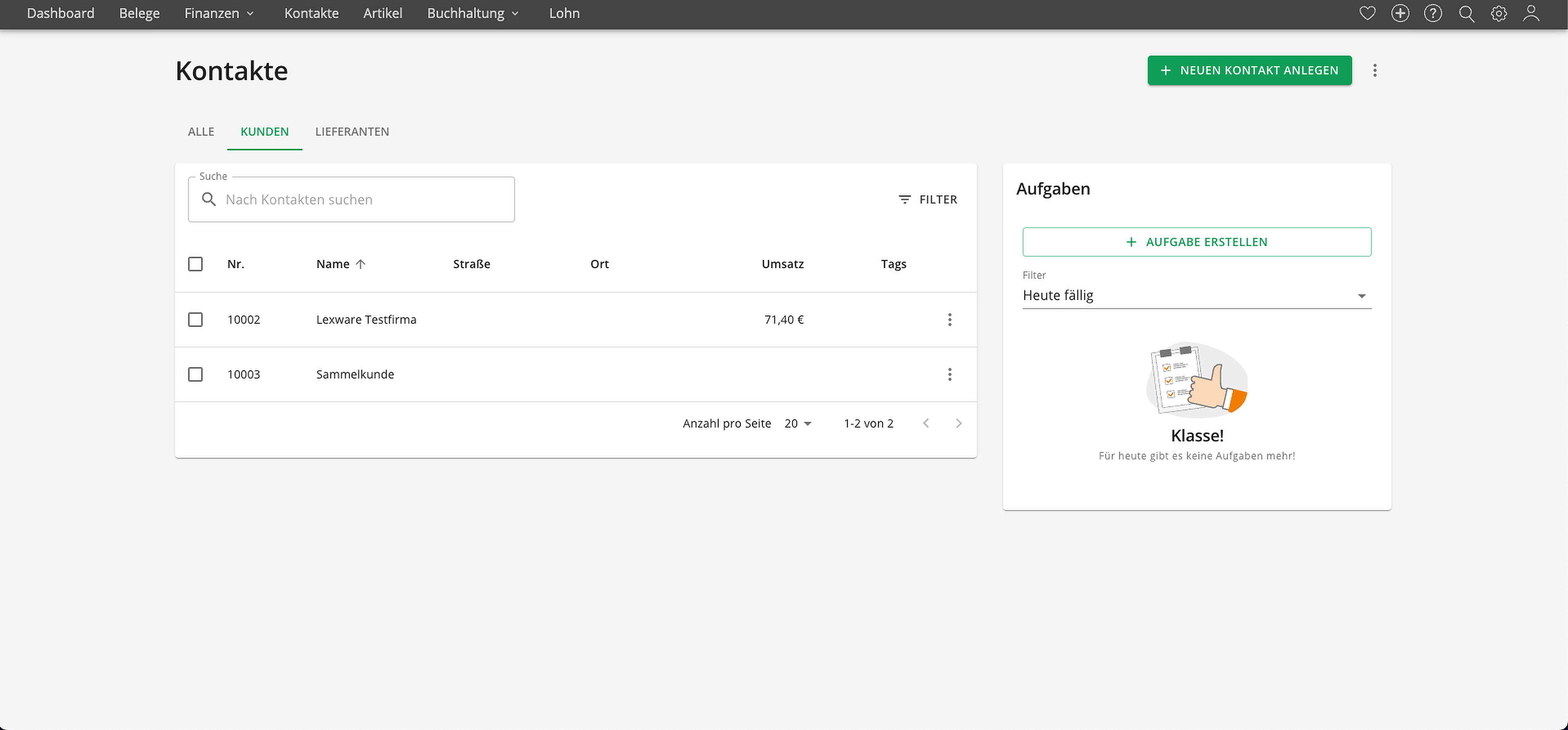Expand the Heute fällig filter dropdown
The image size is (1568, 730).
point(1197,296)
